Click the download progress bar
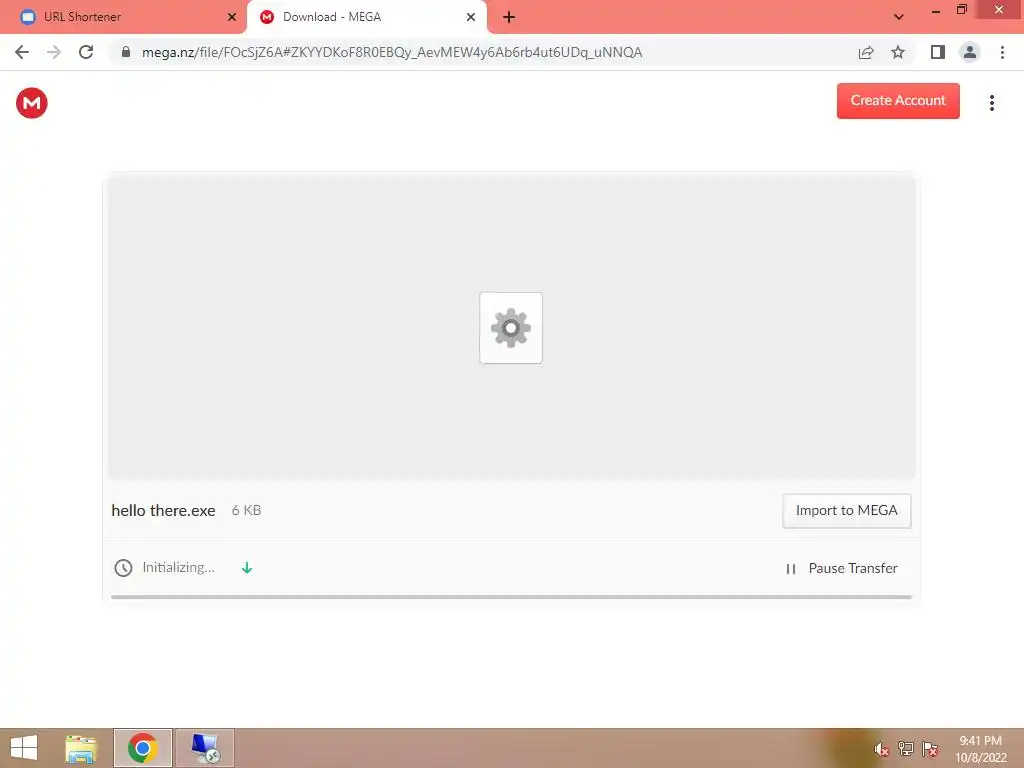1024x768 pixels. tap(511, 596)
